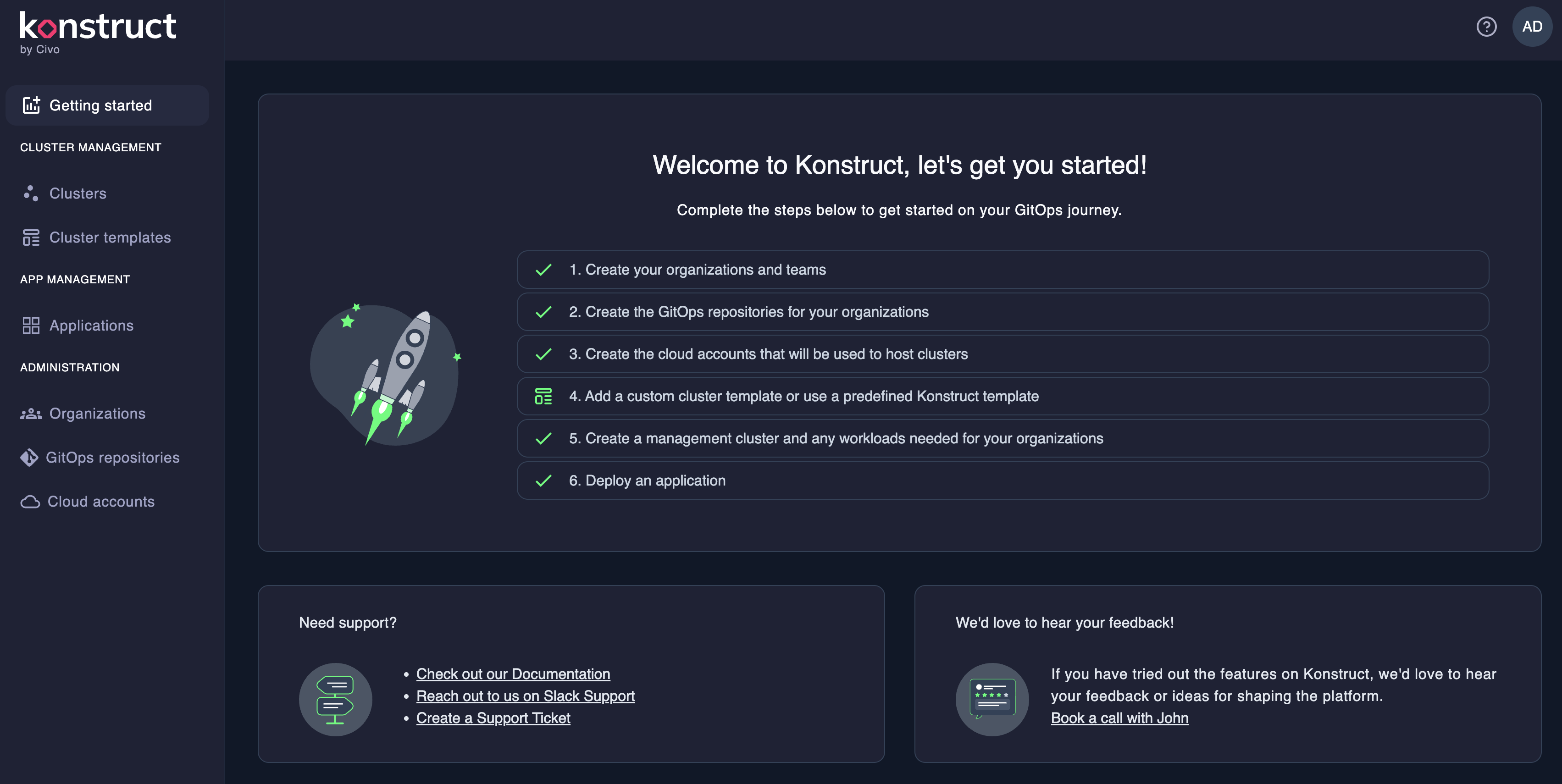Image resolution: width=1562 pixels, height=784 pixels.
Task: Click Create a Support Ticket link
Action: 493,718
